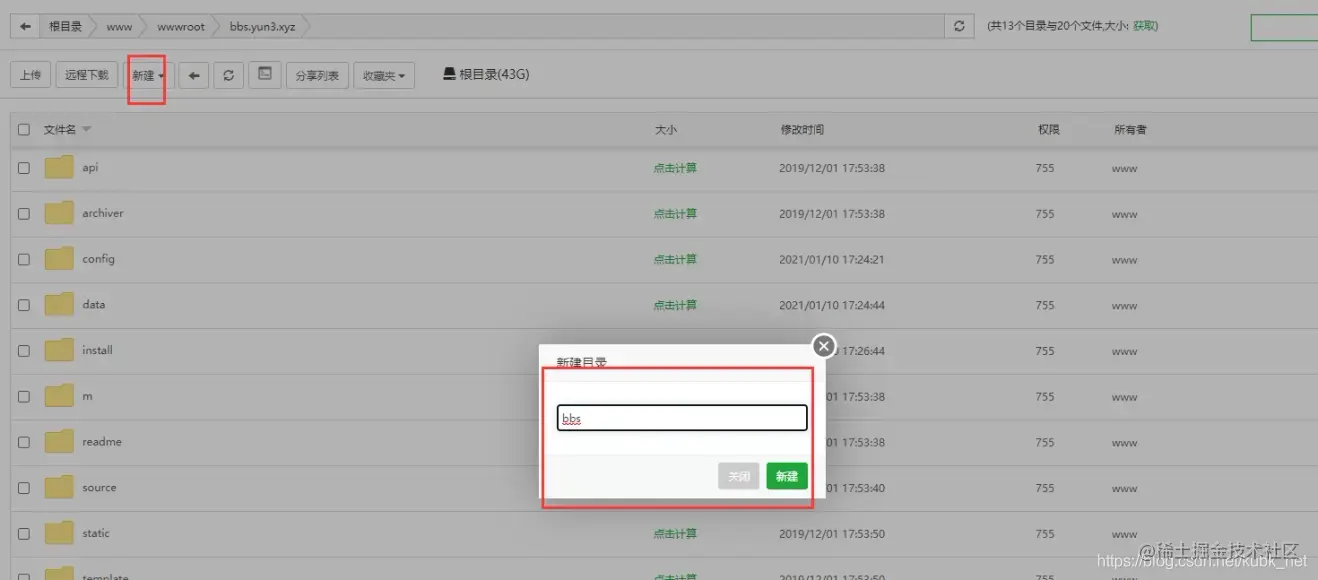The height and width of the screenshot is (580, 1318).
Task: Click the m folder icon
Action: (59, 396)
